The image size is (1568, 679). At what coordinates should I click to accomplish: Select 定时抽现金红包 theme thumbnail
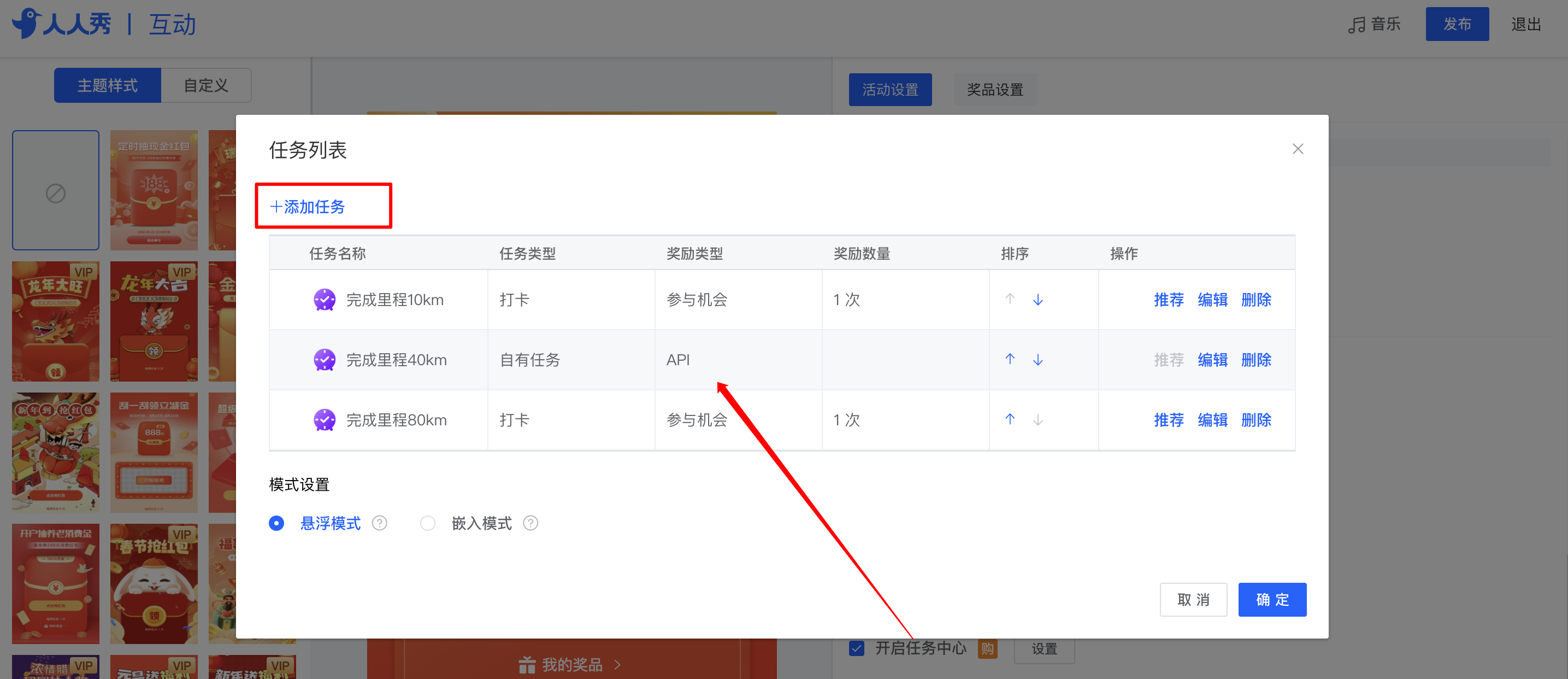point(154,191)
